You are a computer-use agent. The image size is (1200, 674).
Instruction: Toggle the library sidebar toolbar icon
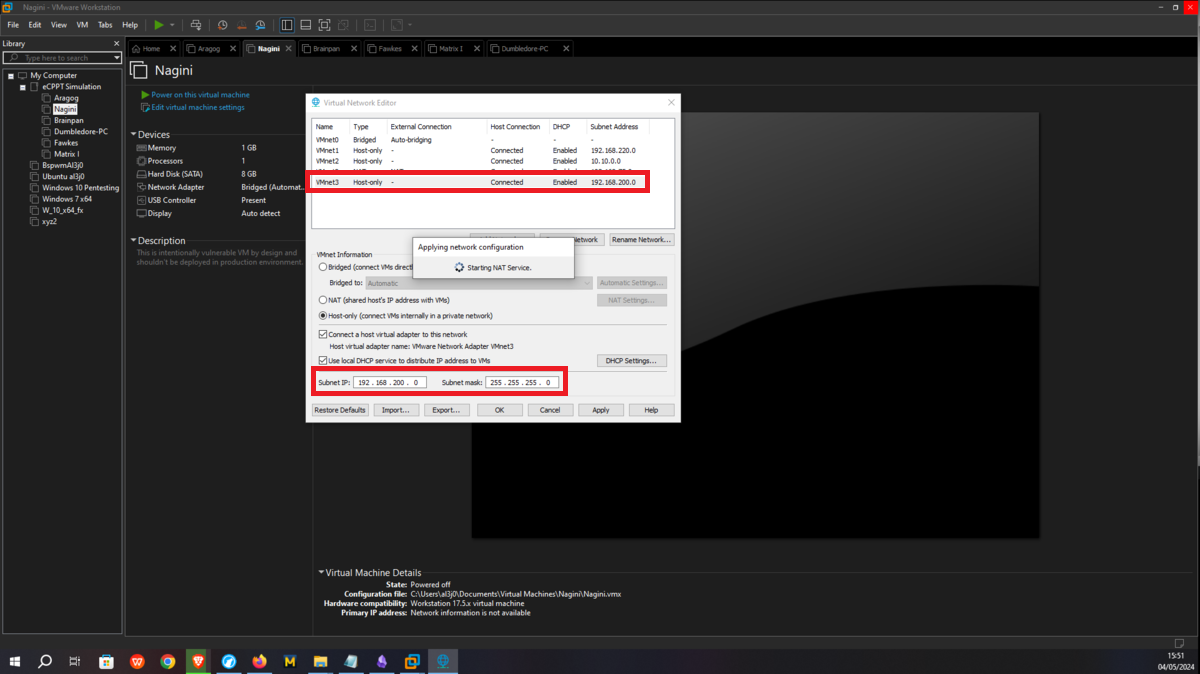tap(287, 24)
